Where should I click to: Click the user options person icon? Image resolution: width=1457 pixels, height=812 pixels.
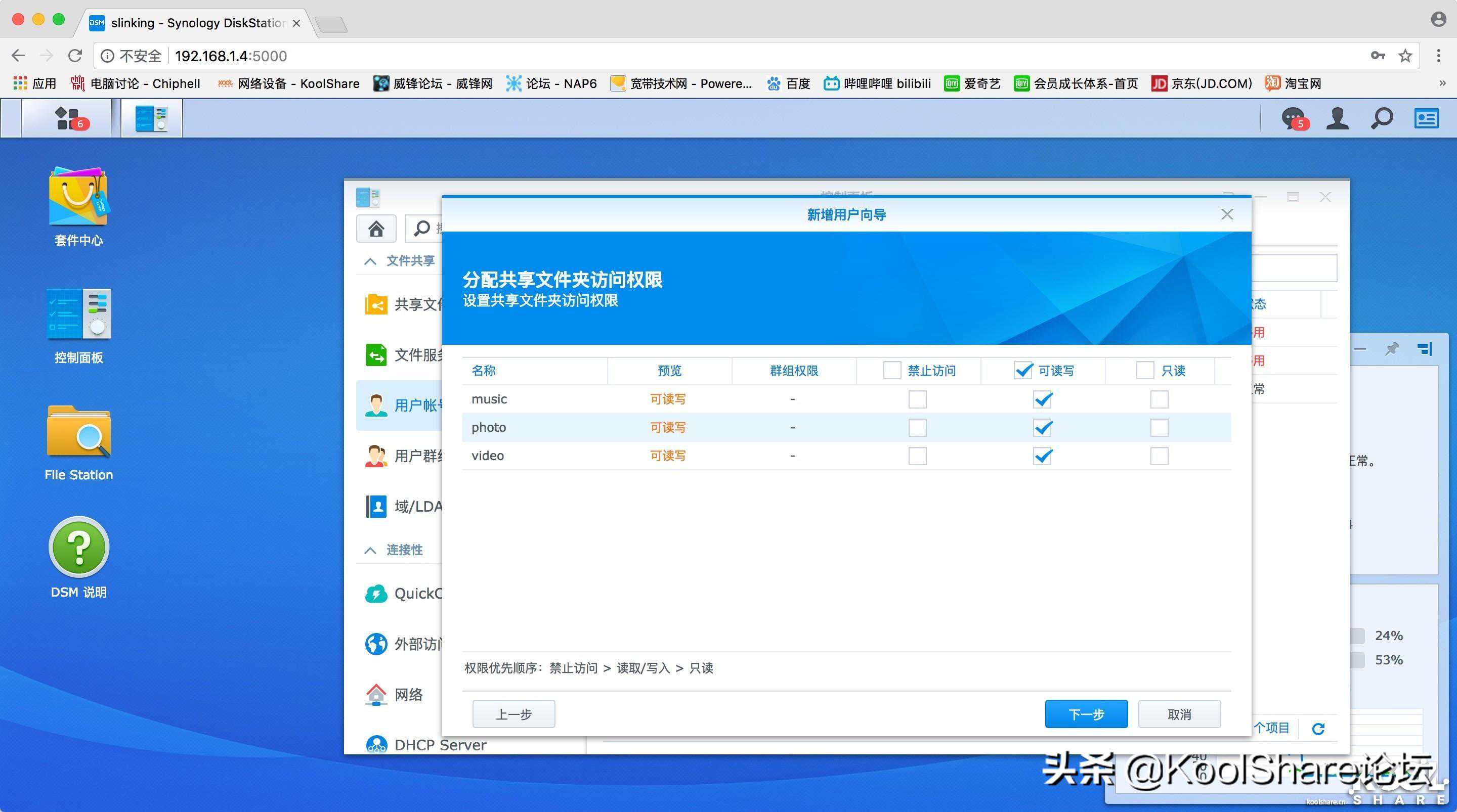1338,118
